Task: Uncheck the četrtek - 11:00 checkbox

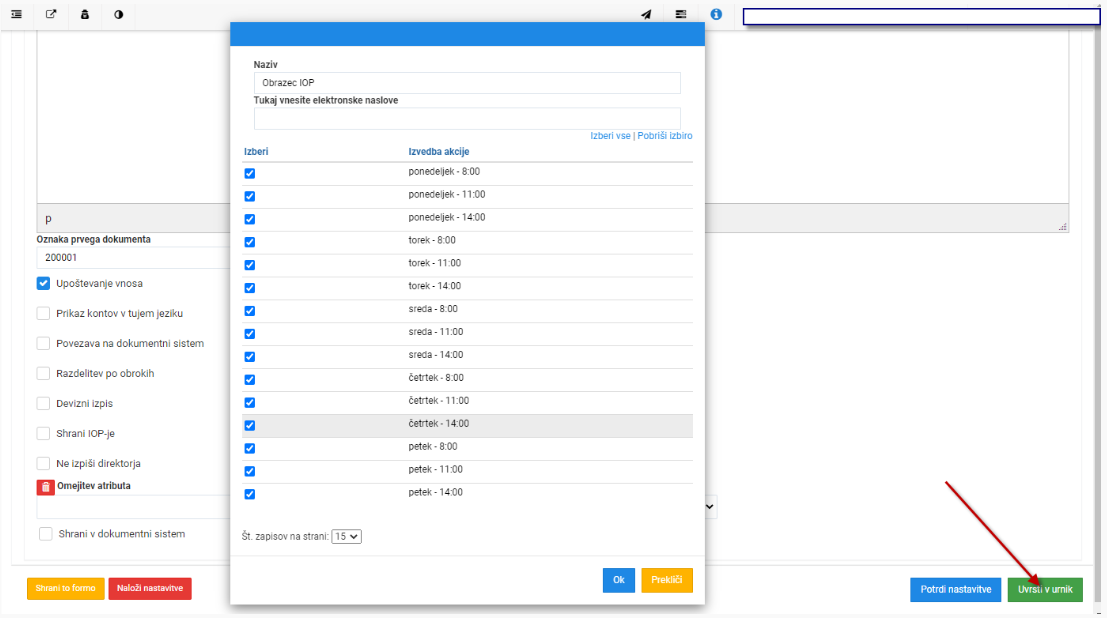Action: 250,403
